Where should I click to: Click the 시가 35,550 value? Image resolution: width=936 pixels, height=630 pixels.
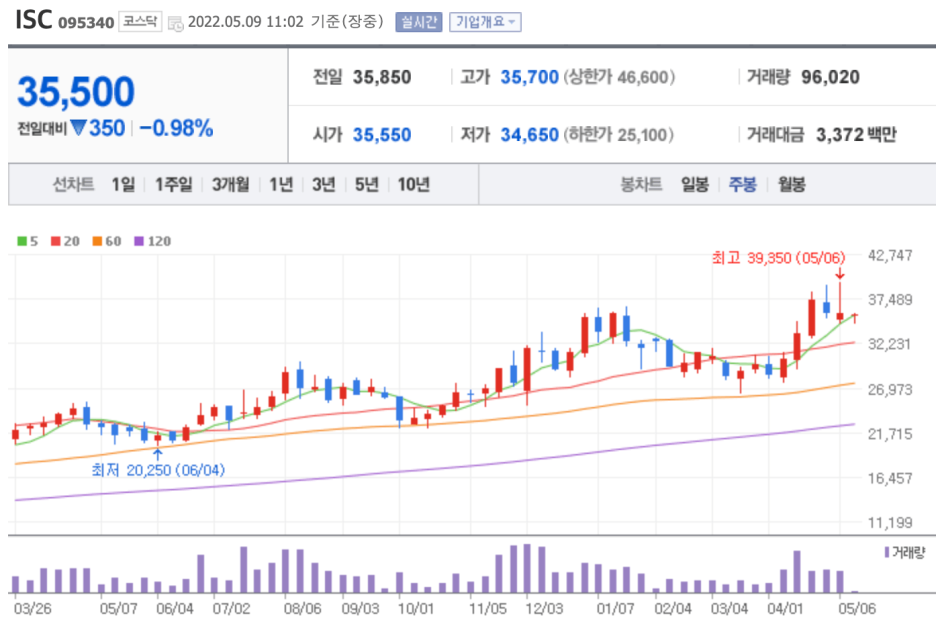(381, 135)
